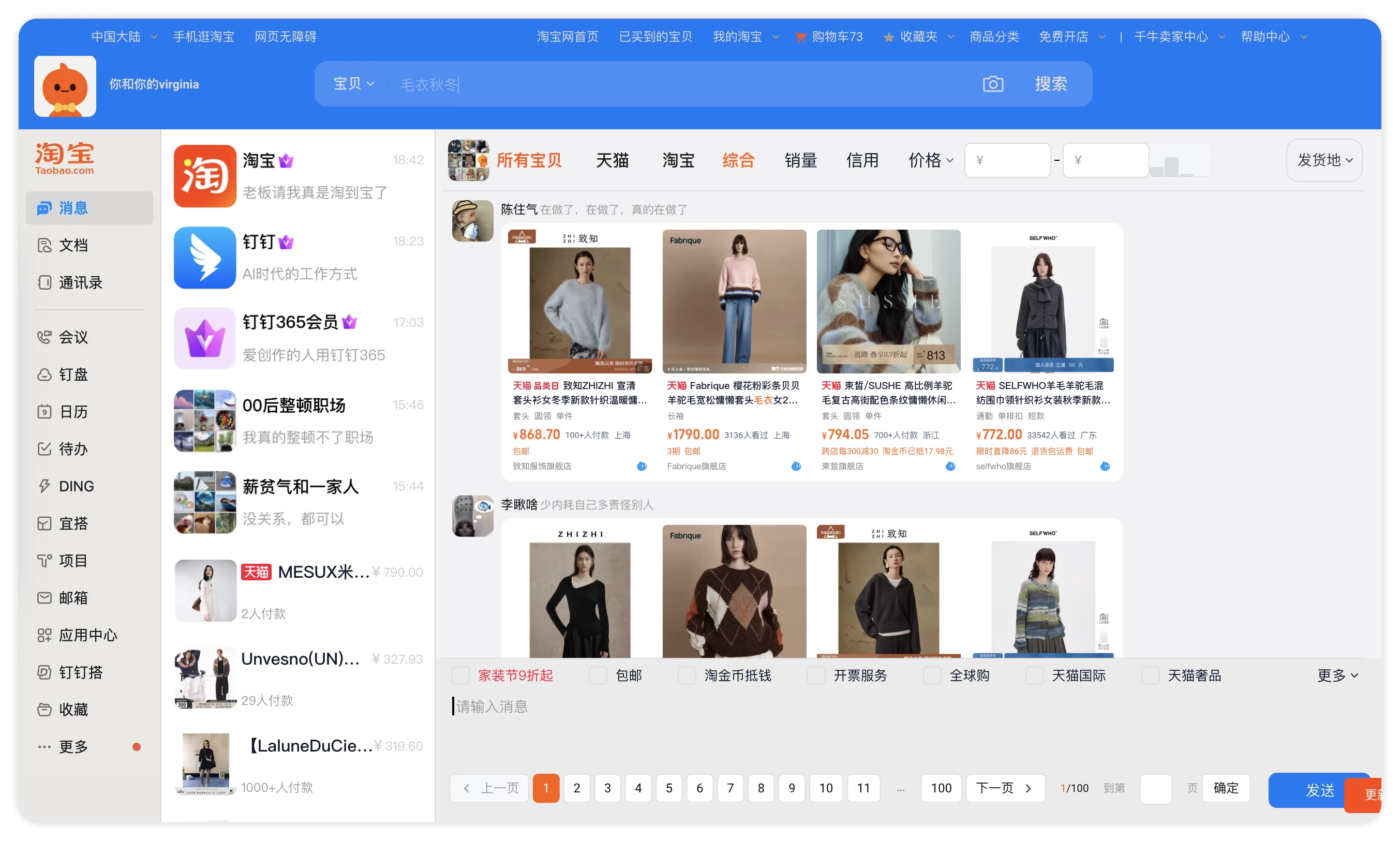
Task: Select the 天猫 tab
Action: tap(612, 160)
